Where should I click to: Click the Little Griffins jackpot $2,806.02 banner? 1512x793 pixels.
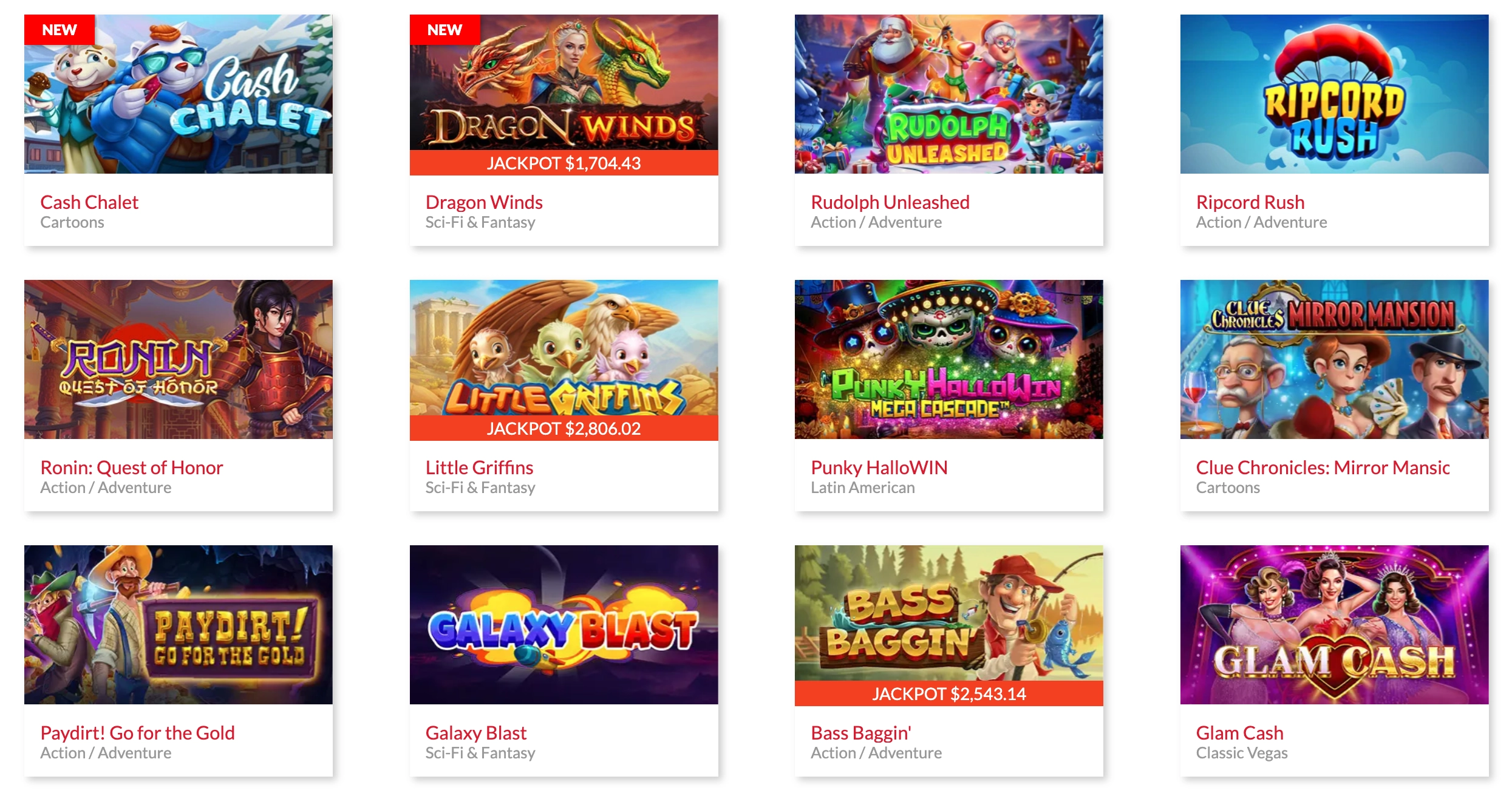(x=564, y=428)
